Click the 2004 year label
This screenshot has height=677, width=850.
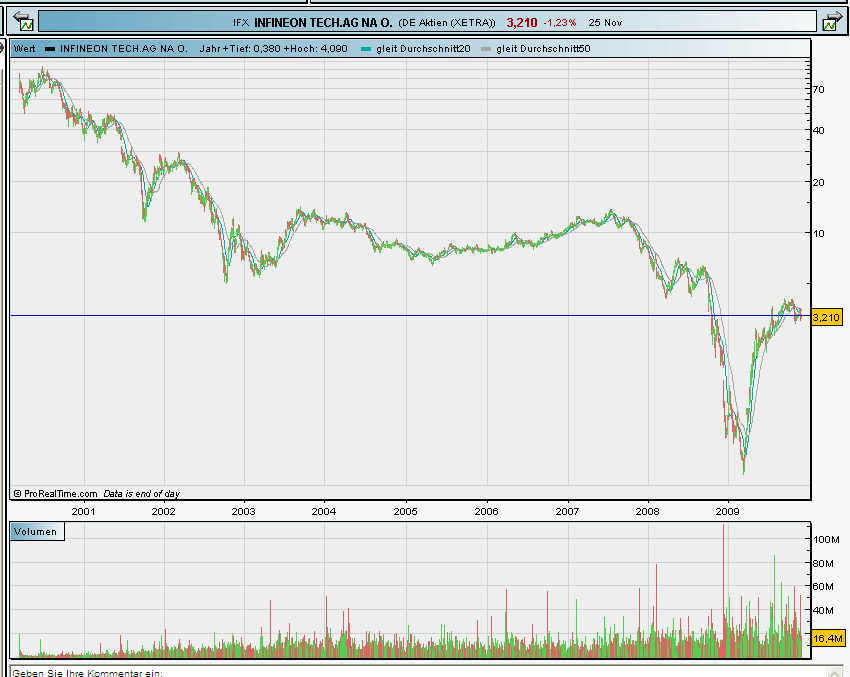point(324,512)
